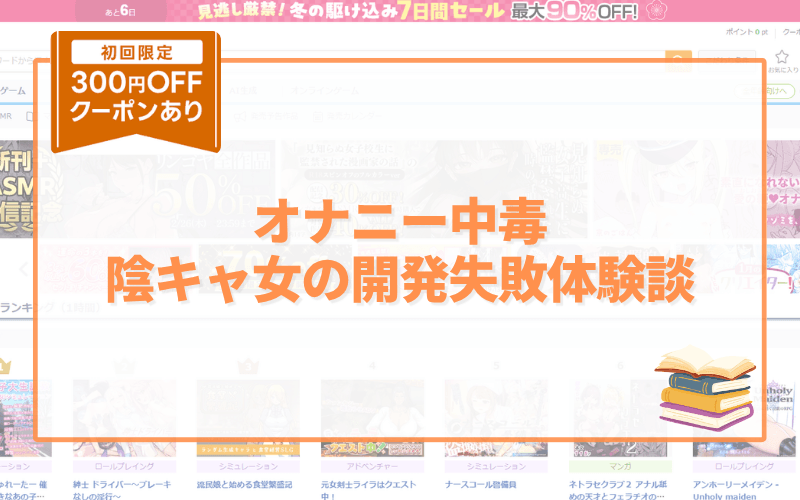
Task: Click the ランキング（1時間） heading
Action: (x=50, y=307)
